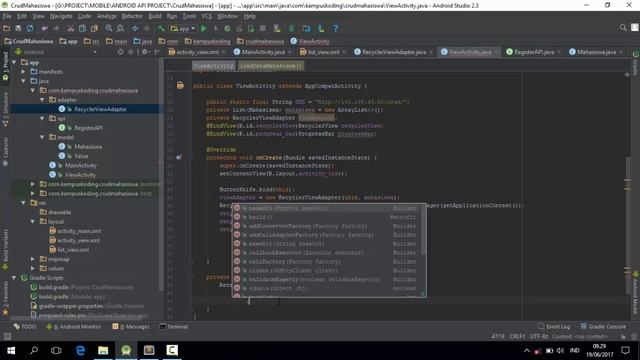Viewport: 640px width, 360px height.
Task: Collapse the adapter package node
Action: (x=42, y=100)
